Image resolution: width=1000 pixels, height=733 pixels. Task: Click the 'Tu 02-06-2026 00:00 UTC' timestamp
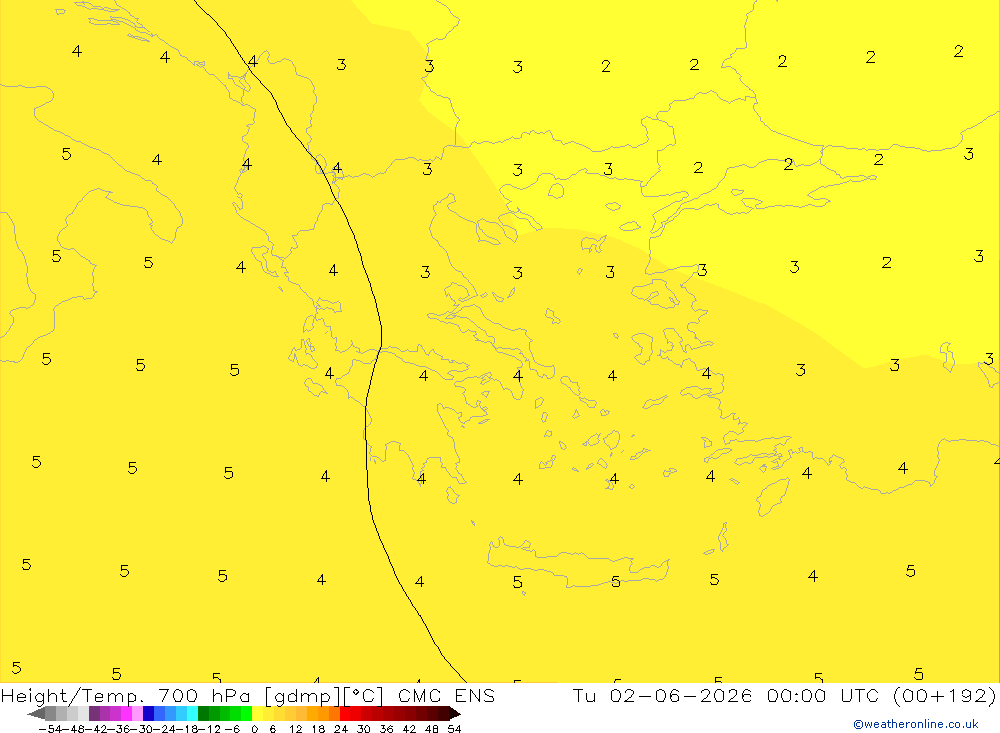(726, 695)
